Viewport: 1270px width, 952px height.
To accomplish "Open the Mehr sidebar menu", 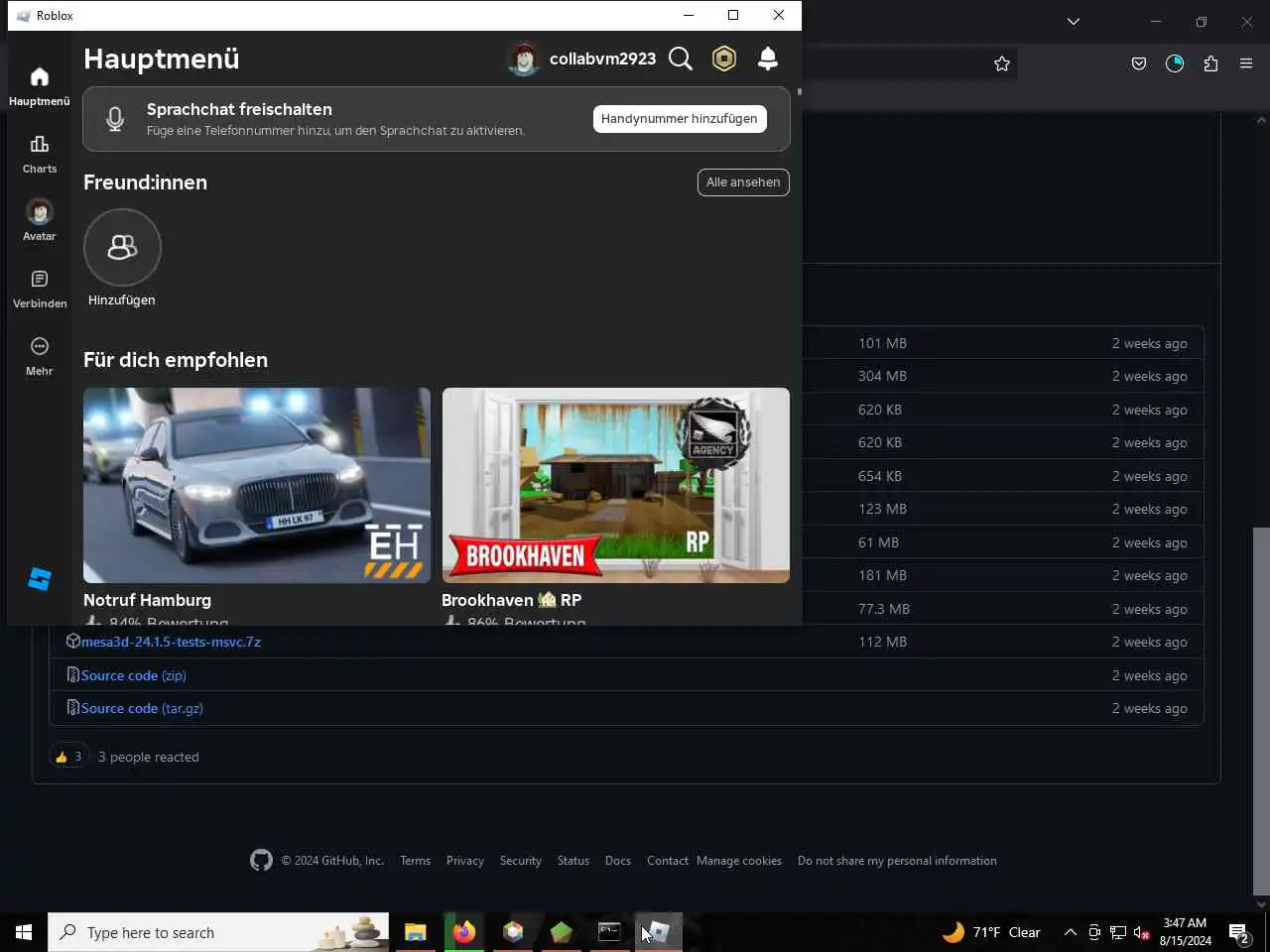I will tap(40, 356).
